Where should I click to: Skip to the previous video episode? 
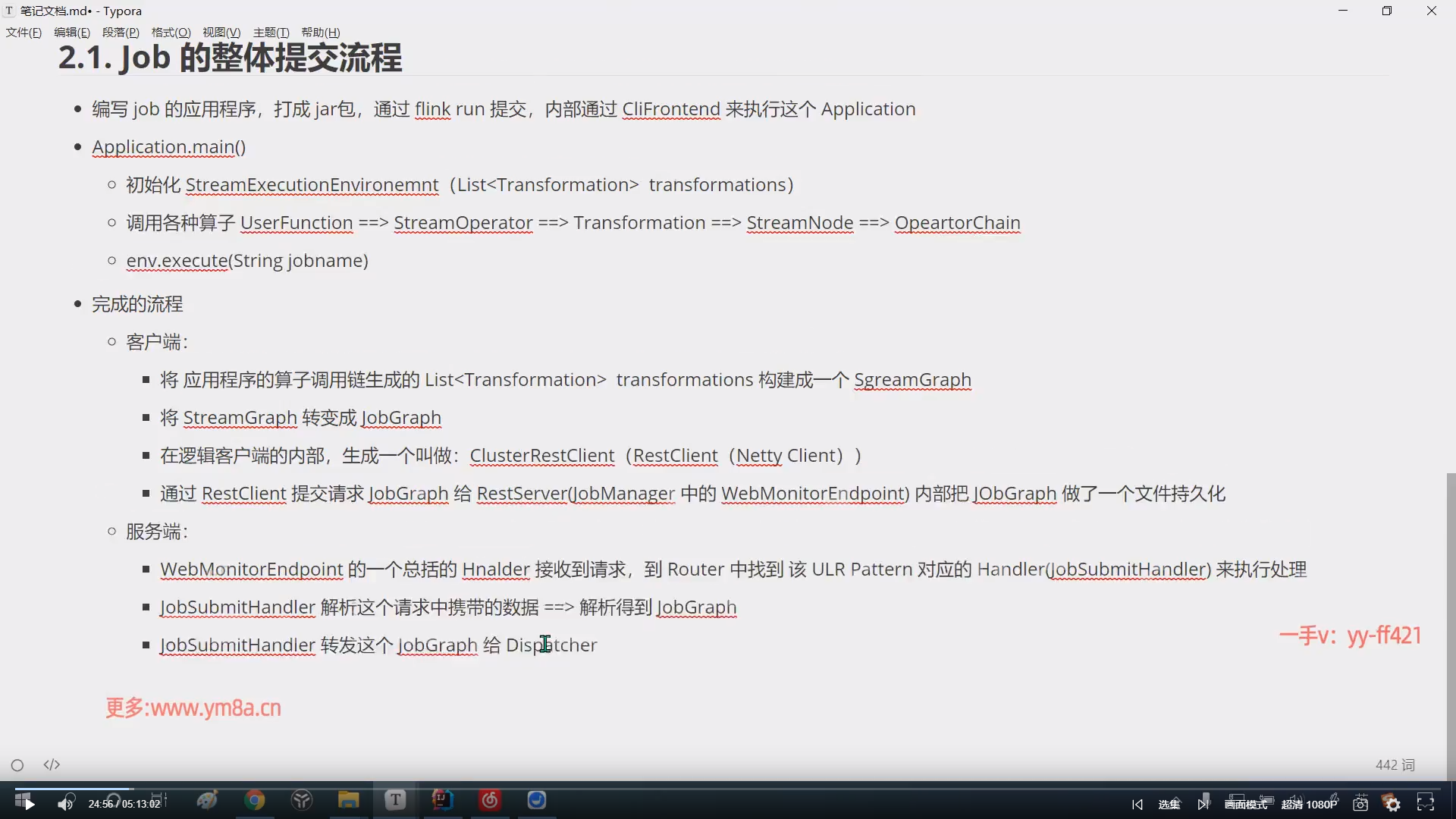1137,804
